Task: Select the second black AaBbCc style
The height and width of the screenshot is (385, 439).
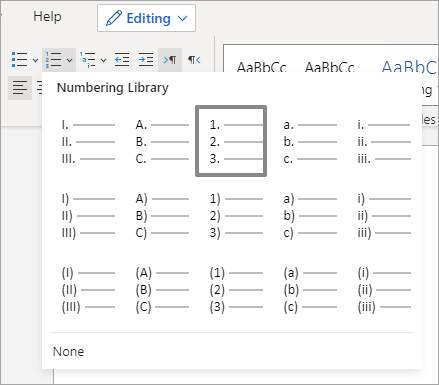Action: tap(330, 66)
